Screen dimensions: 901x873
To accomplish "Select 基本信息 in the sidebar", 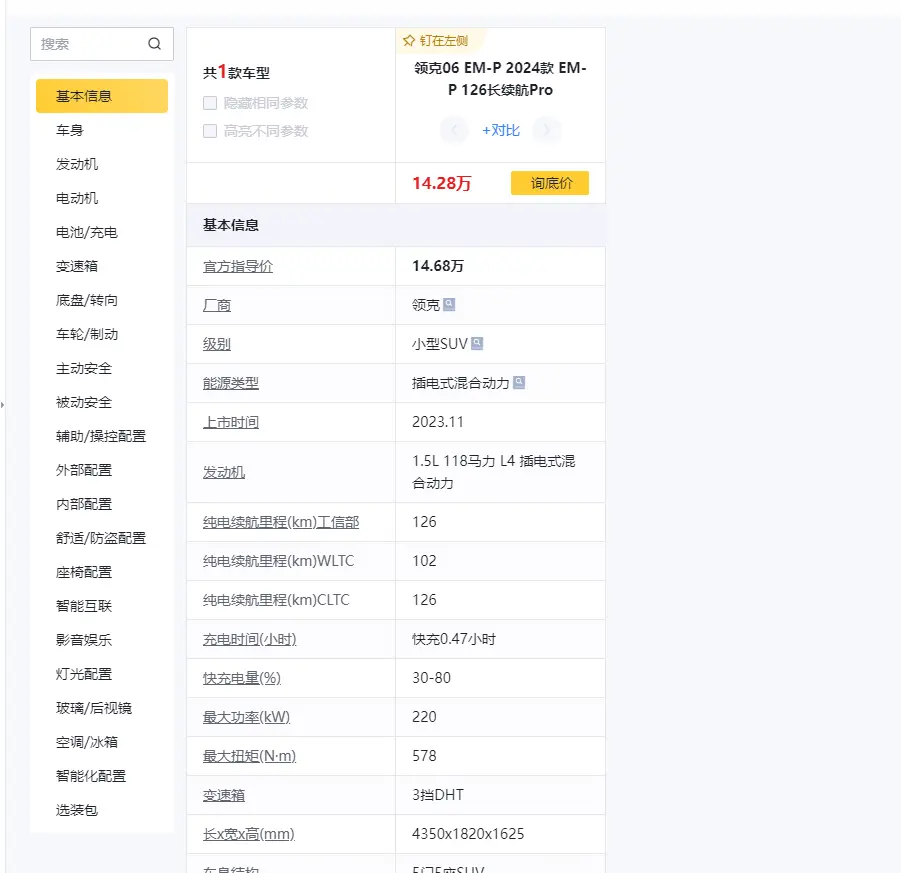I will pos(101,96).
